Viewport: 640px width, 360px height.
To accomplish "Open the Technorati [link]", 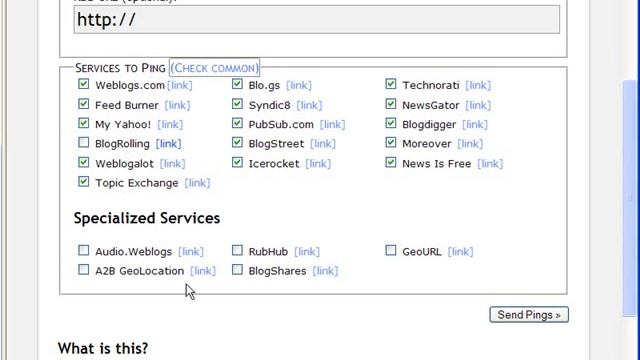I will coord(478,85).
